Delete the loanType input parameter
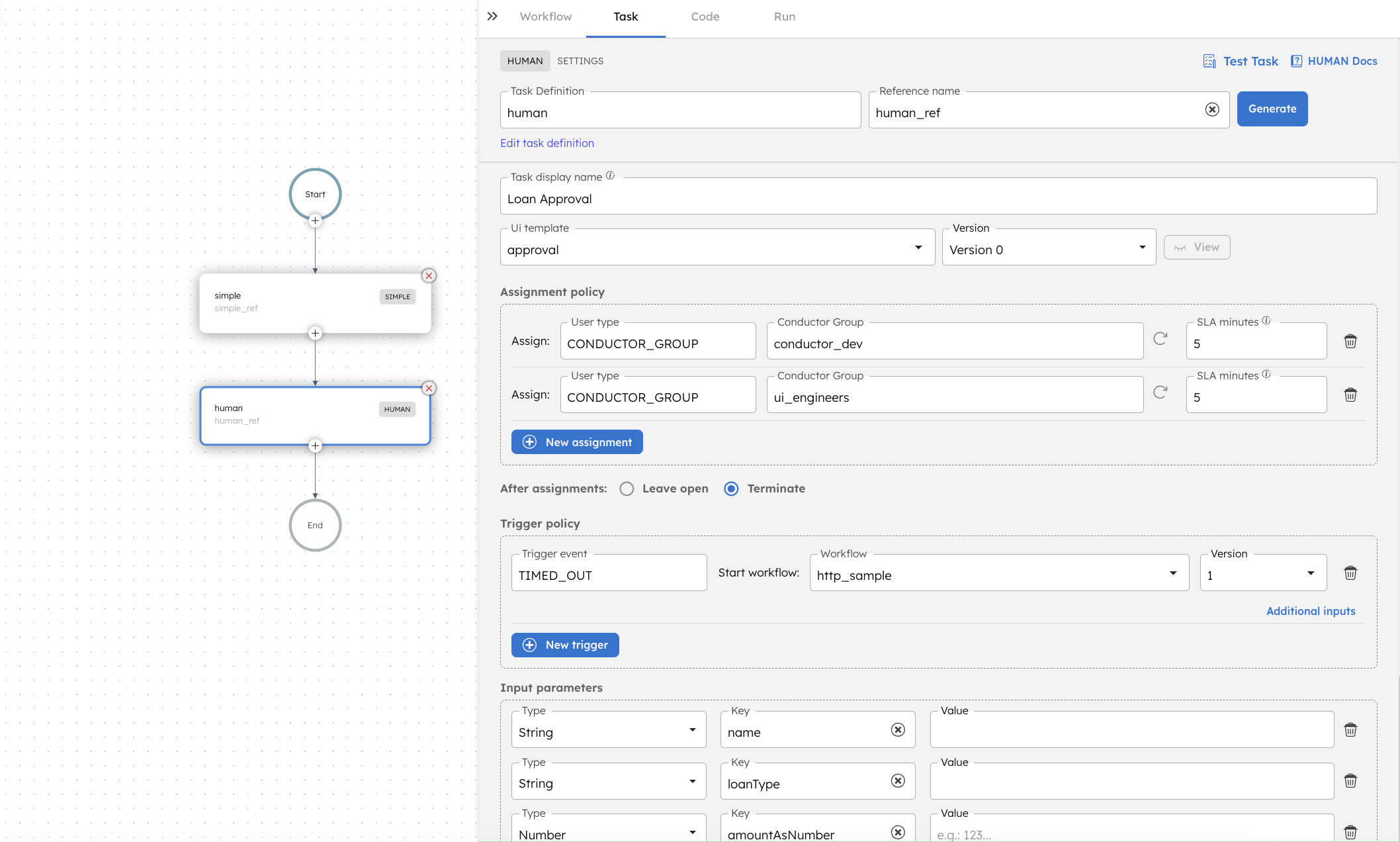1400x842 pixels. click(1350, 781)
